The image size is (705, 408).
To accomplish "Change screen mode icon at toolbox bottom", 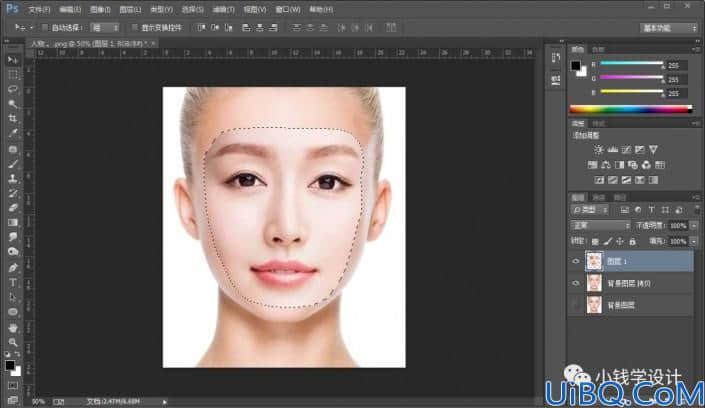I will pos(13,400).
